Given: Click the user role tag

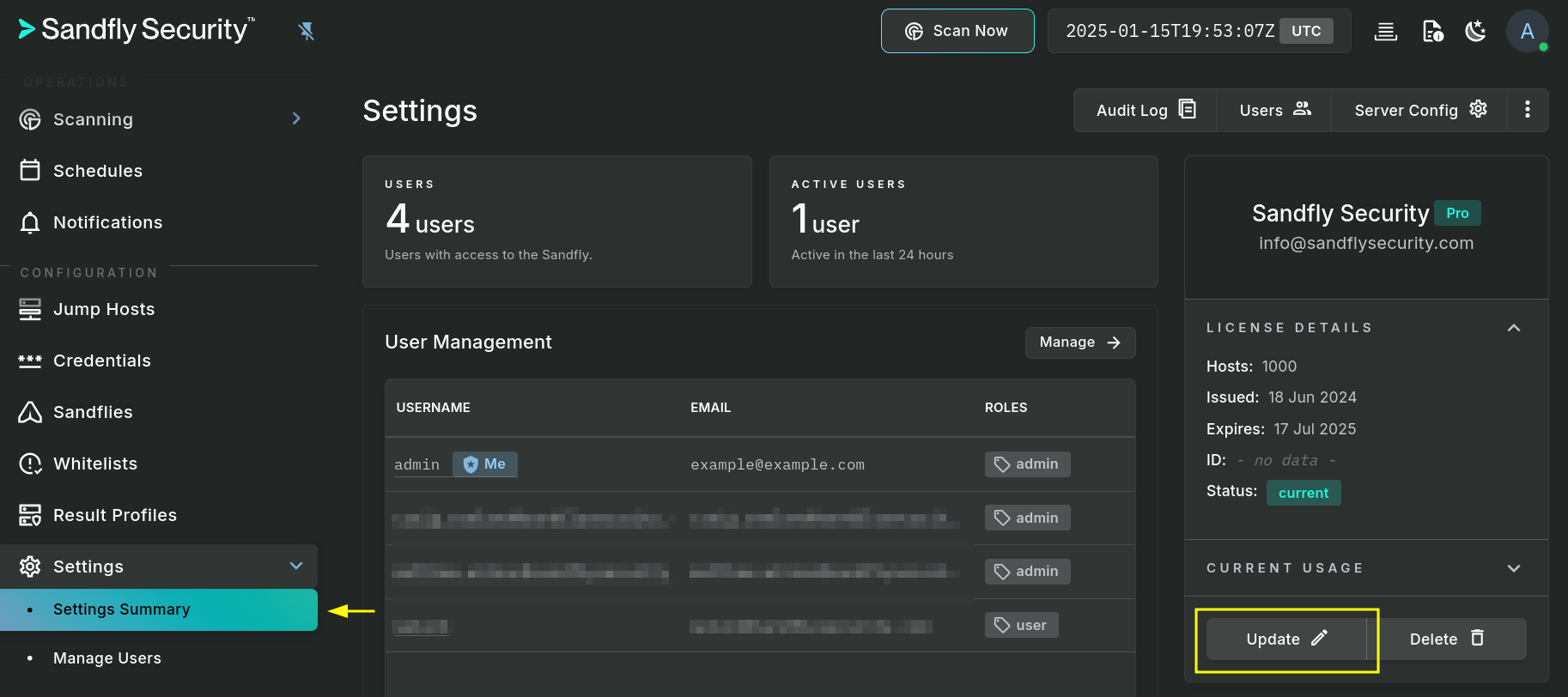Looking at the screenshot, I should (x=1021, y=625).
